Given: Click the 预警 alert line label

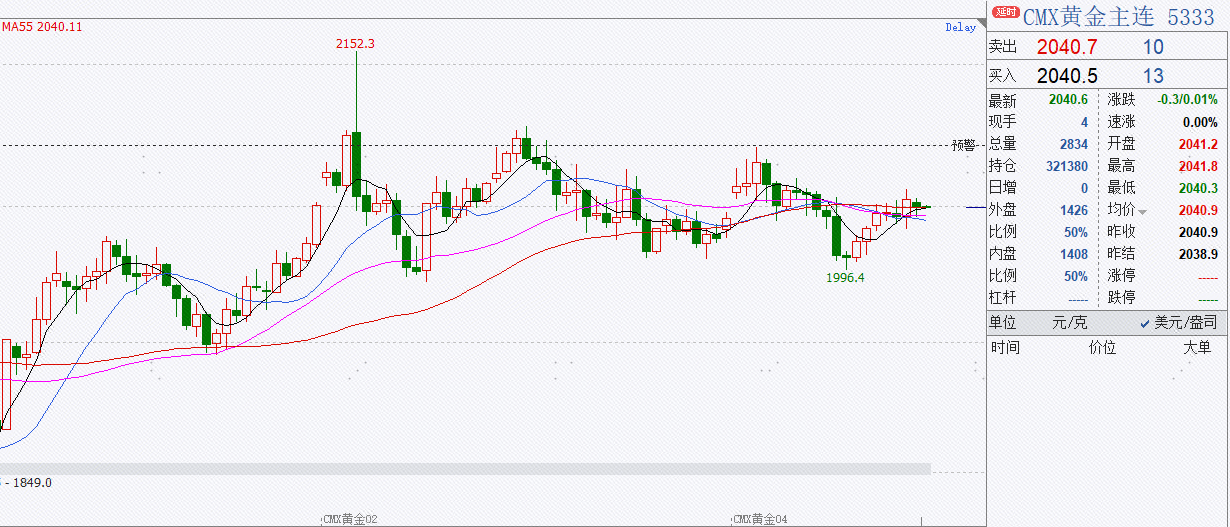Looking at the screenshot, I should coord(963,145).
